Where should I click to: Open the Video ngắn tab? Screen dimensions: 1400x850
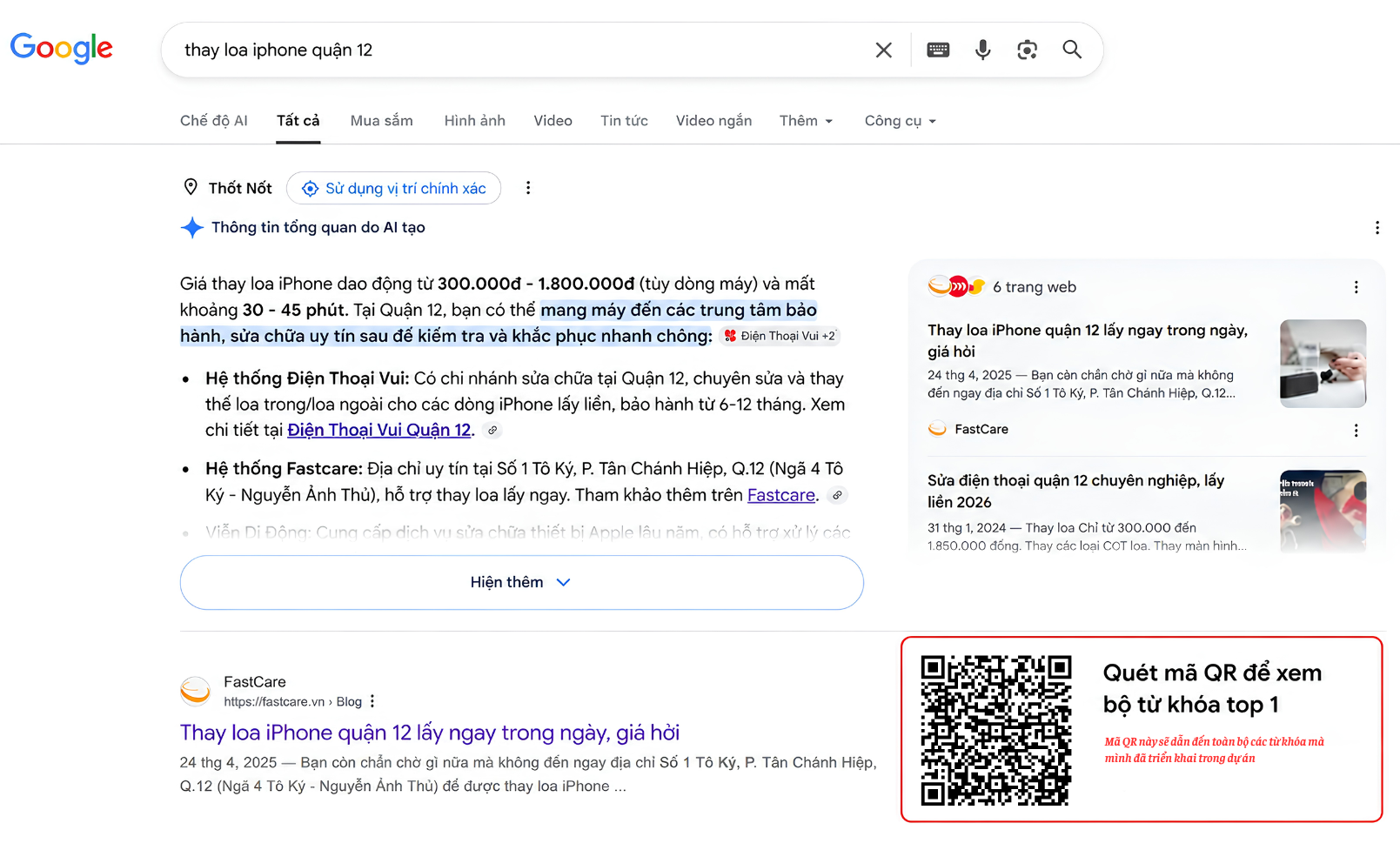(713, 121)
